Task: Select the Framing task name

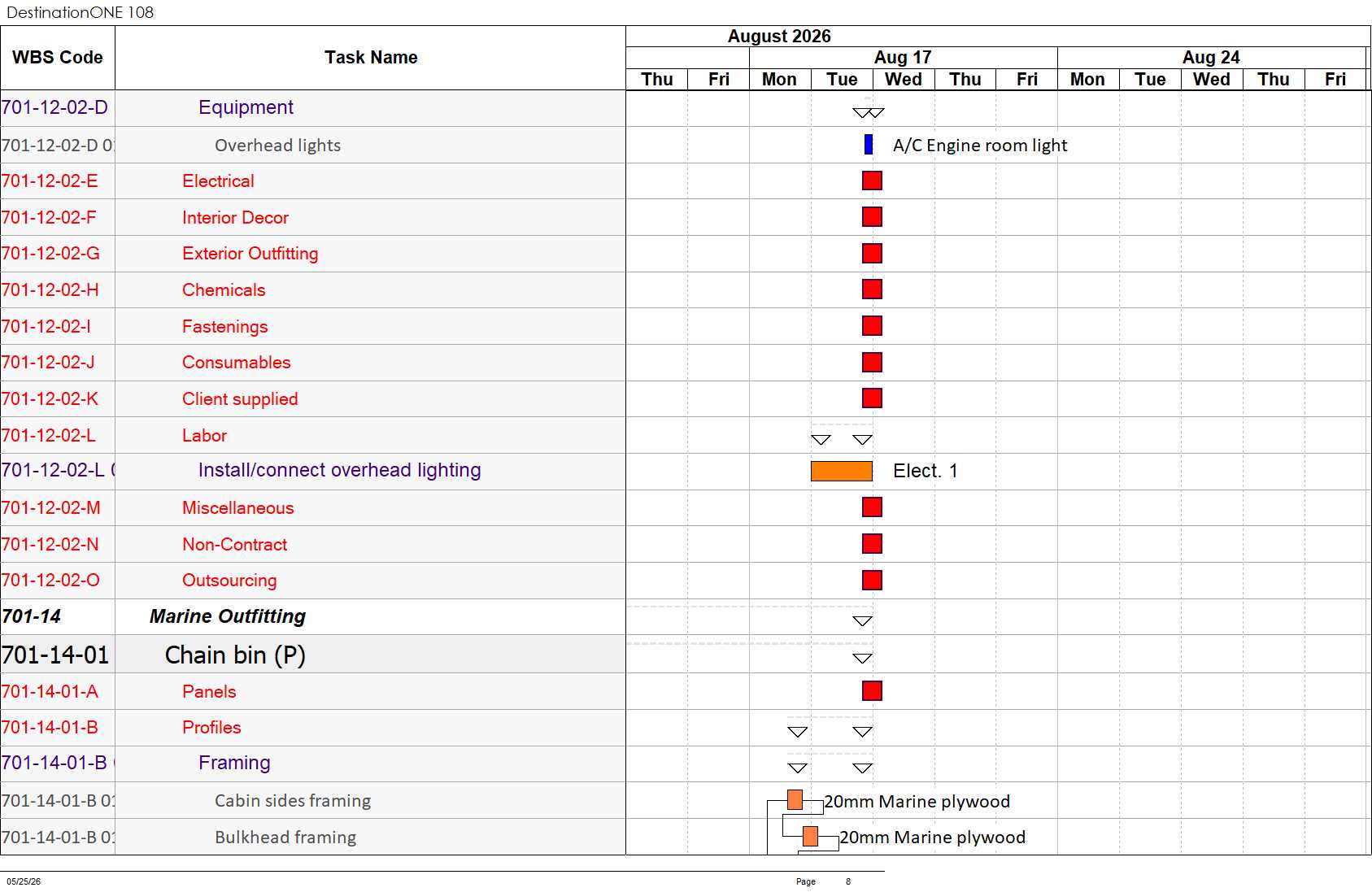Action: (234, 763)
